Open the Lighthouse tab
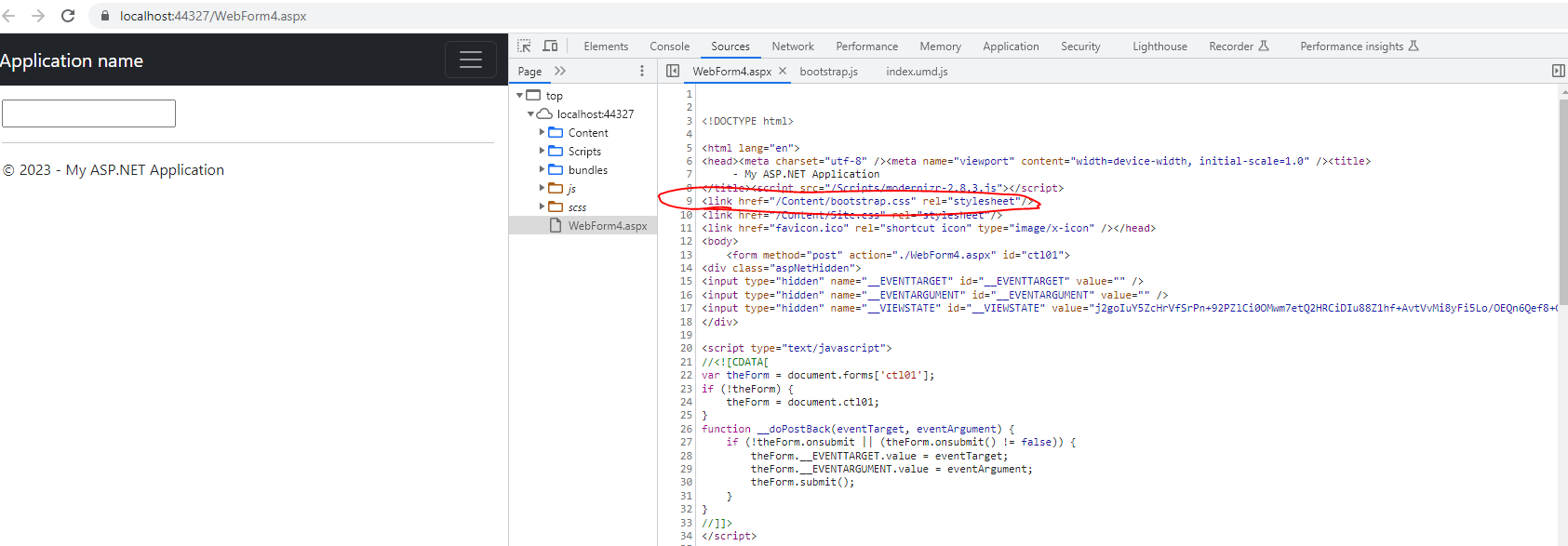Image resolution: width=1568 pixels, height=546 pixels. 1159,47
